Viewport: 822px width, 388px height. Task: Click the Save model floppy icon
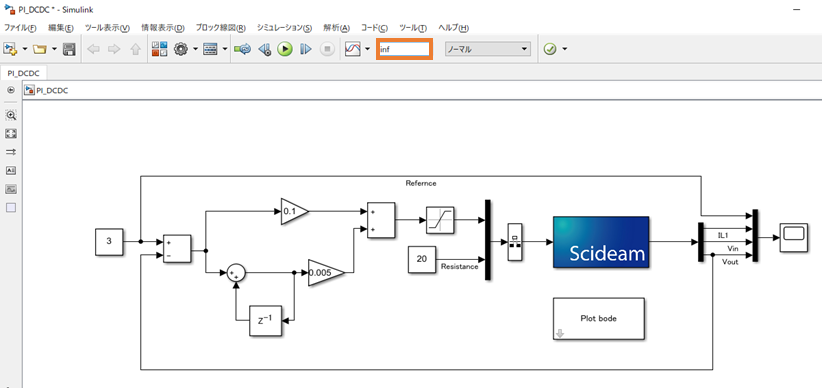pyautogui.click(x=69, y=49)
